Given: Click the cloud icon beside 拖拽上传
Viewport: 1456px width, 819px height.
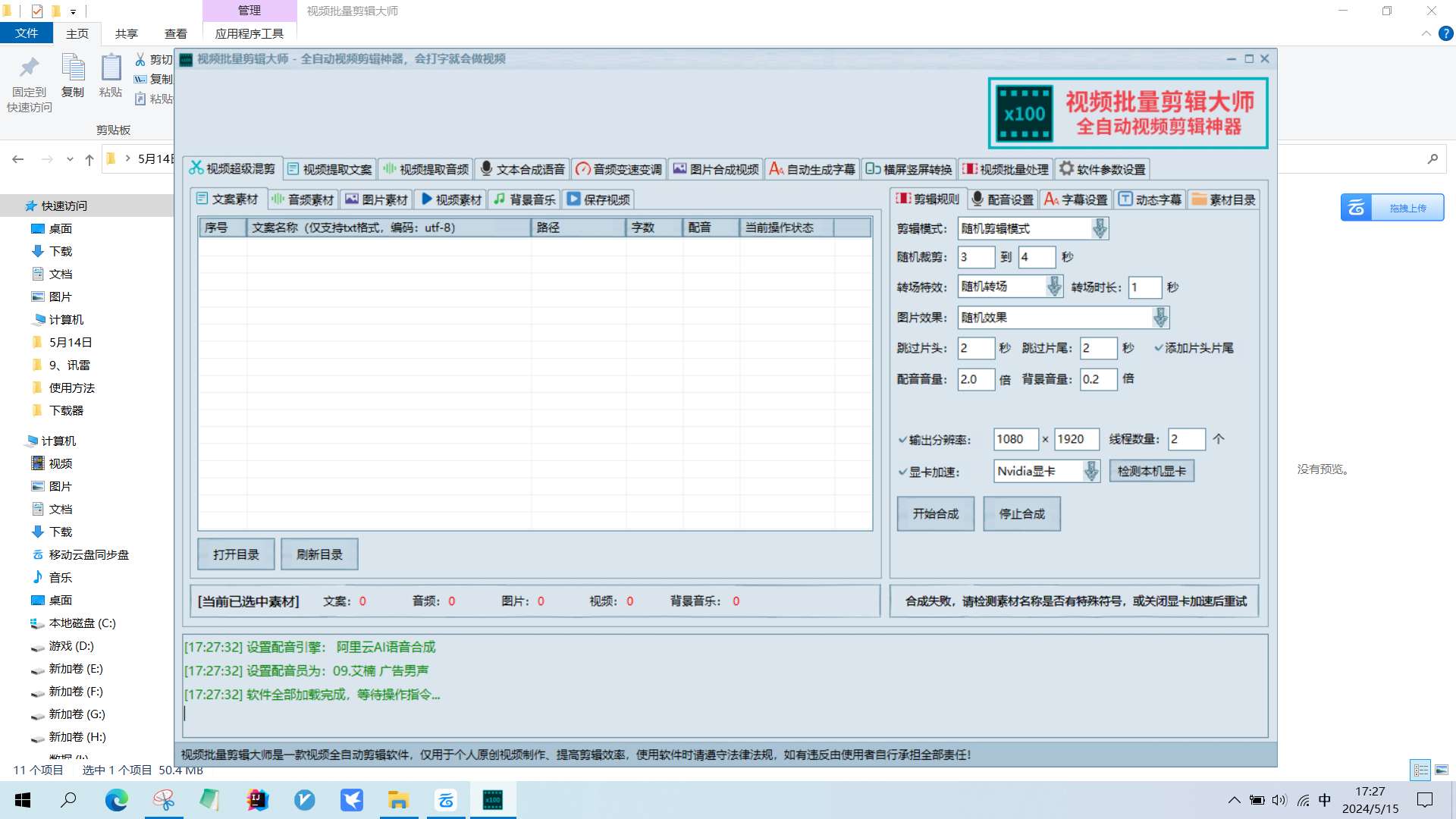Looking at the screenshot, I should click(1356, 208).
